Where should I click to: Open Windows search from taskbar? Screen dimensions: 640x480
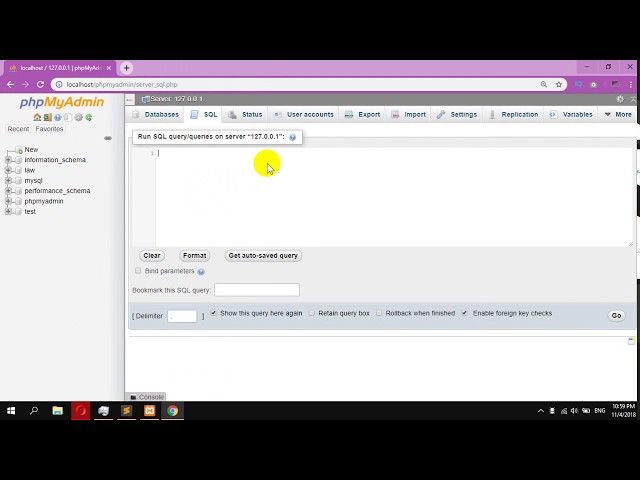(34, 411)
